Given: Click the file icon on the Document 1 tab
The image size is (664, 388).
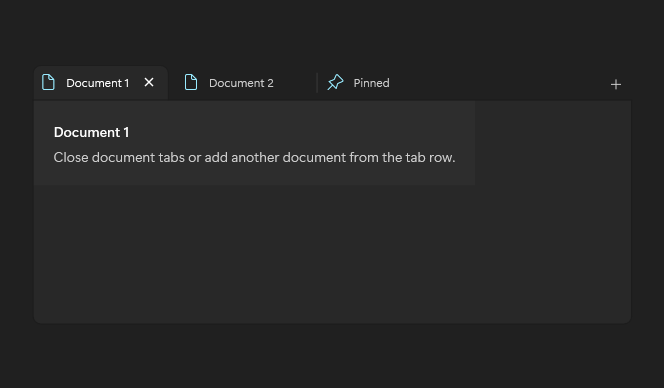Looking at the screenshot, I should pos(48,82).
